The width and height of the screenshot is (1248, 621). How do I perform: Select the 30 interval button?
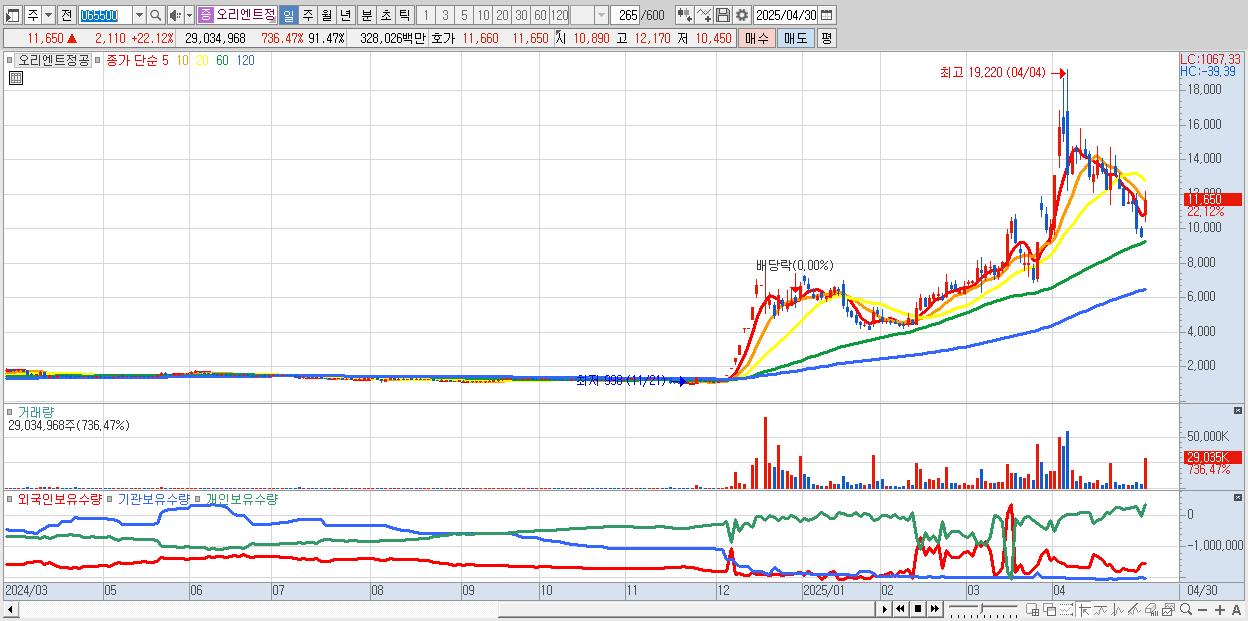521,15
